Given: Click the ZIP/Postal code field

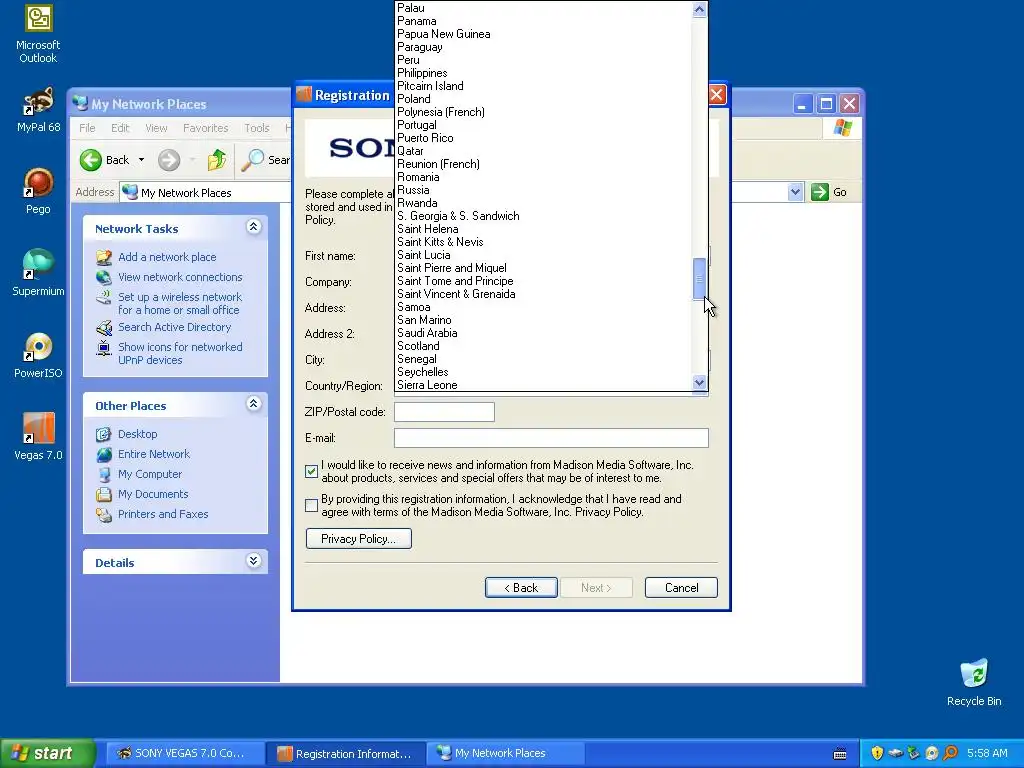Looking at the screenshot, I should 444,412.
